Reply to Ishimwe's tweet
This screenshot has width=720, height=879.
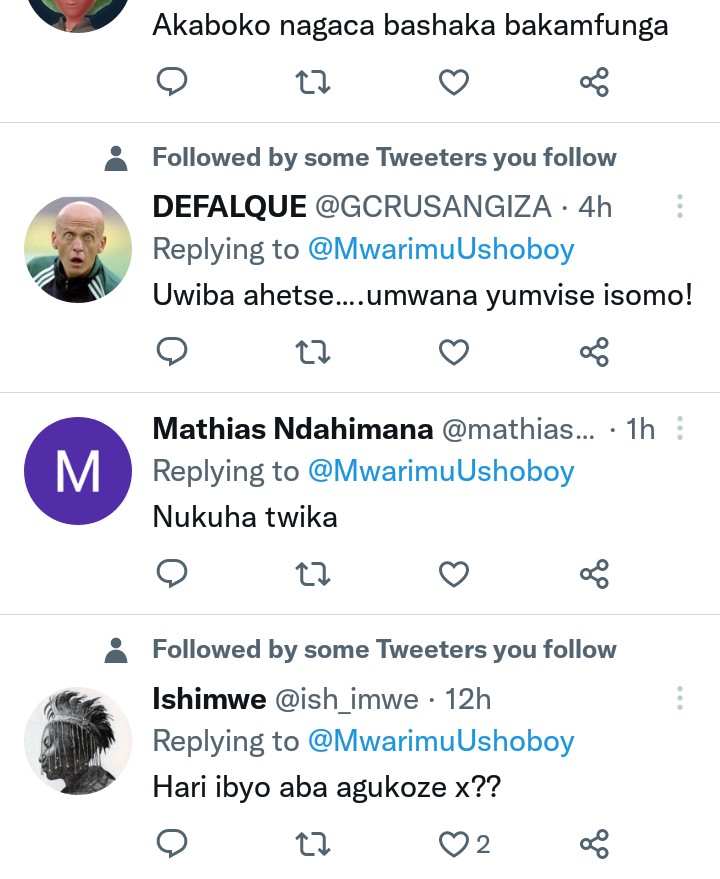click(174, 845)
